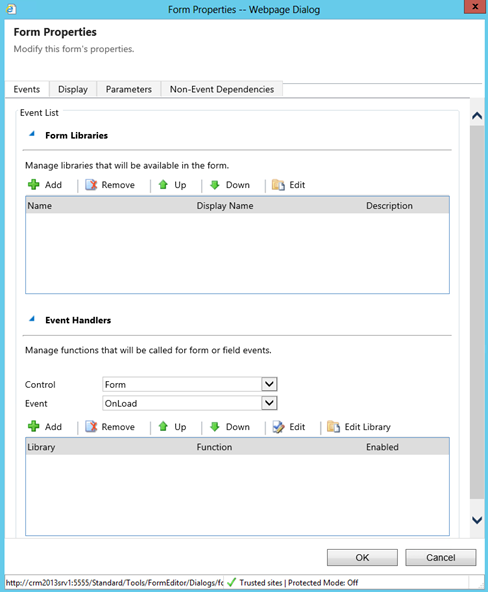
Task: Move event handler down in list
Action: (x=230, y=427)
